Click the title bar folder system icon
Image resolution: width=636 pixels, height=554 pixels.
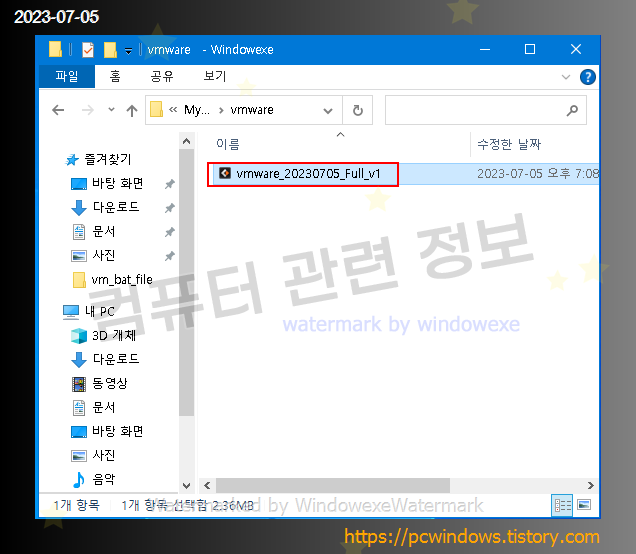tap(56, 49)
